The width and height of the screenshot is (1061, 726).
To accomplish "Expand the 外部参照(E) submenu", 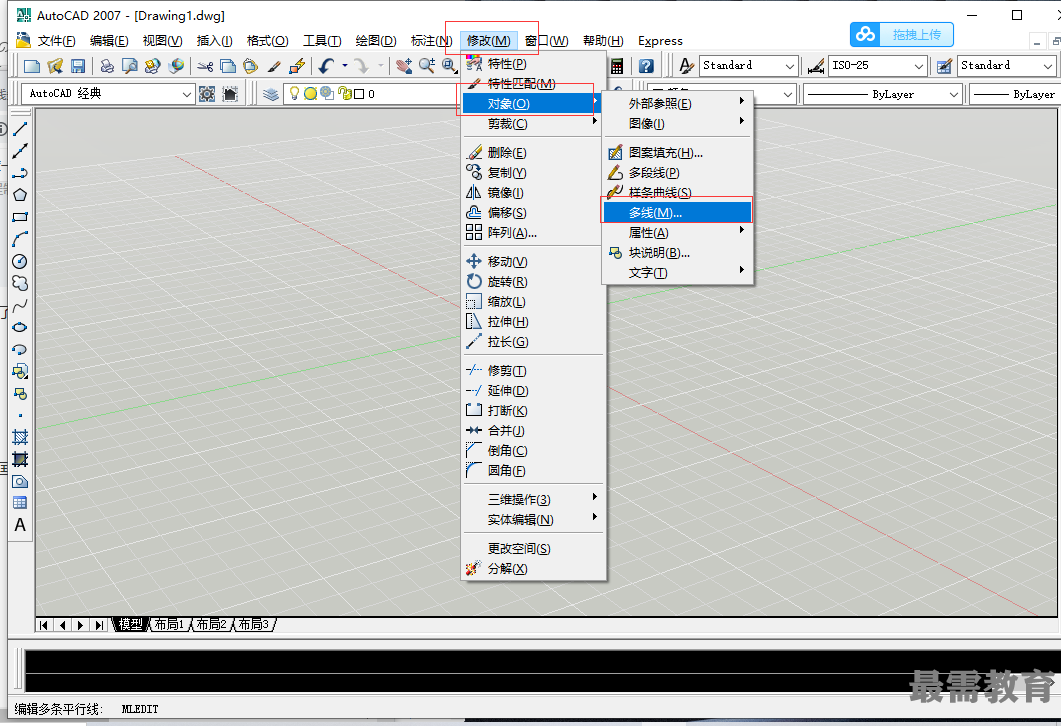I will pos(677,104).
